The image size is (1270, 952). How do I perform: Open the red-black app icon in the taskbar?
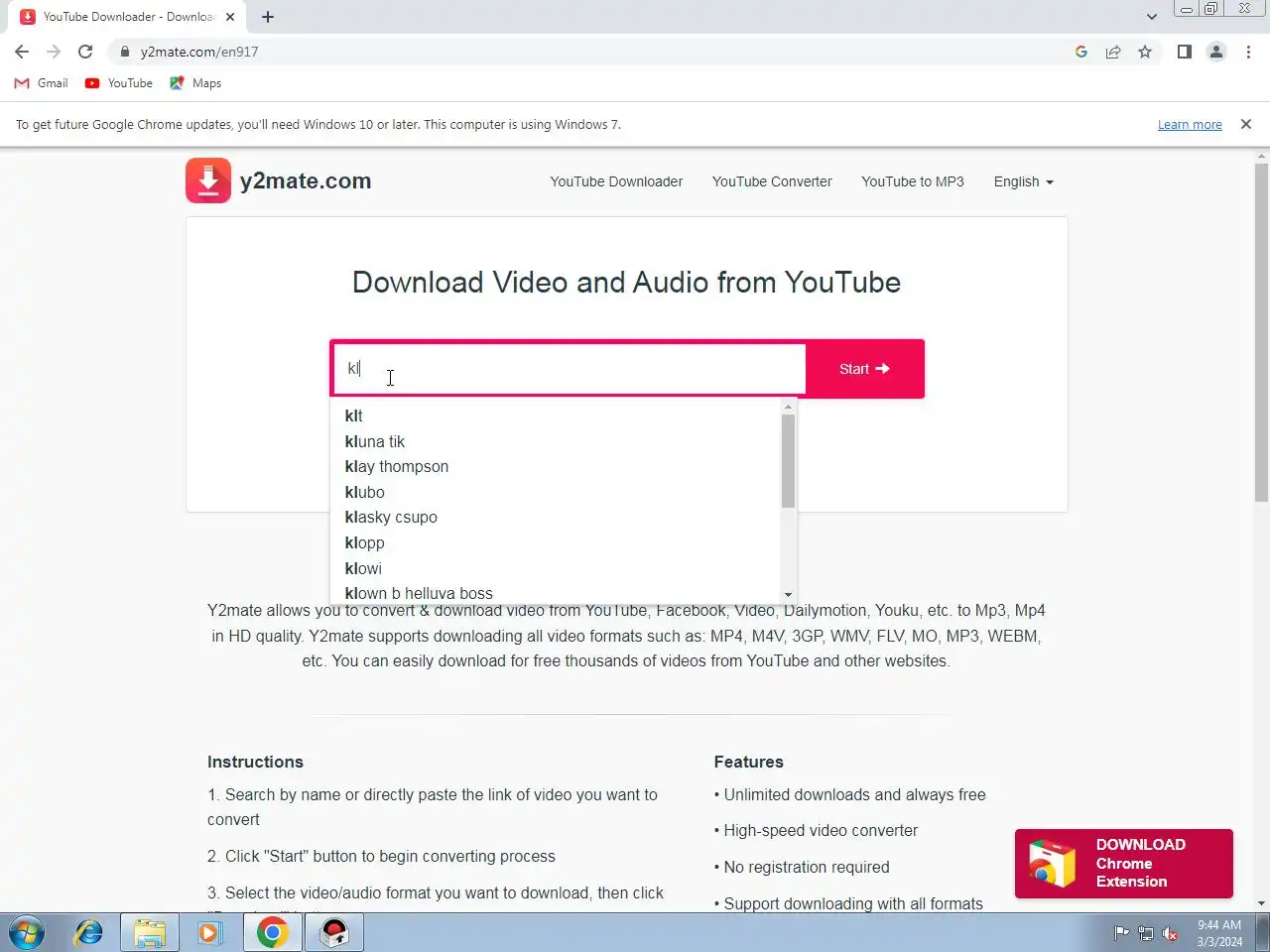pos(334,933)
